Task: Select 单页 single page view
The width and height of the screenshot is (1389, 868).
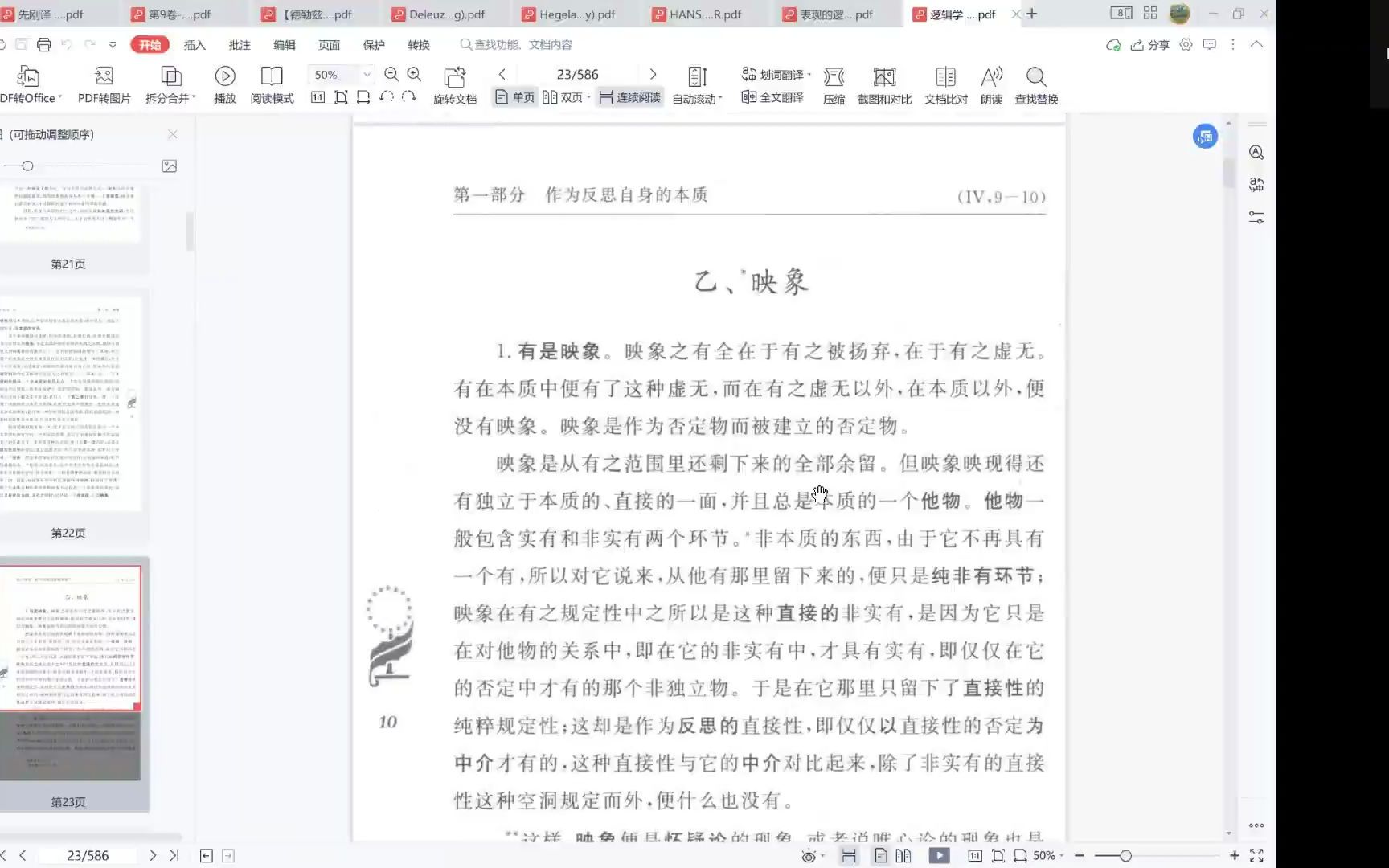Action: click(x=514, y=97)
